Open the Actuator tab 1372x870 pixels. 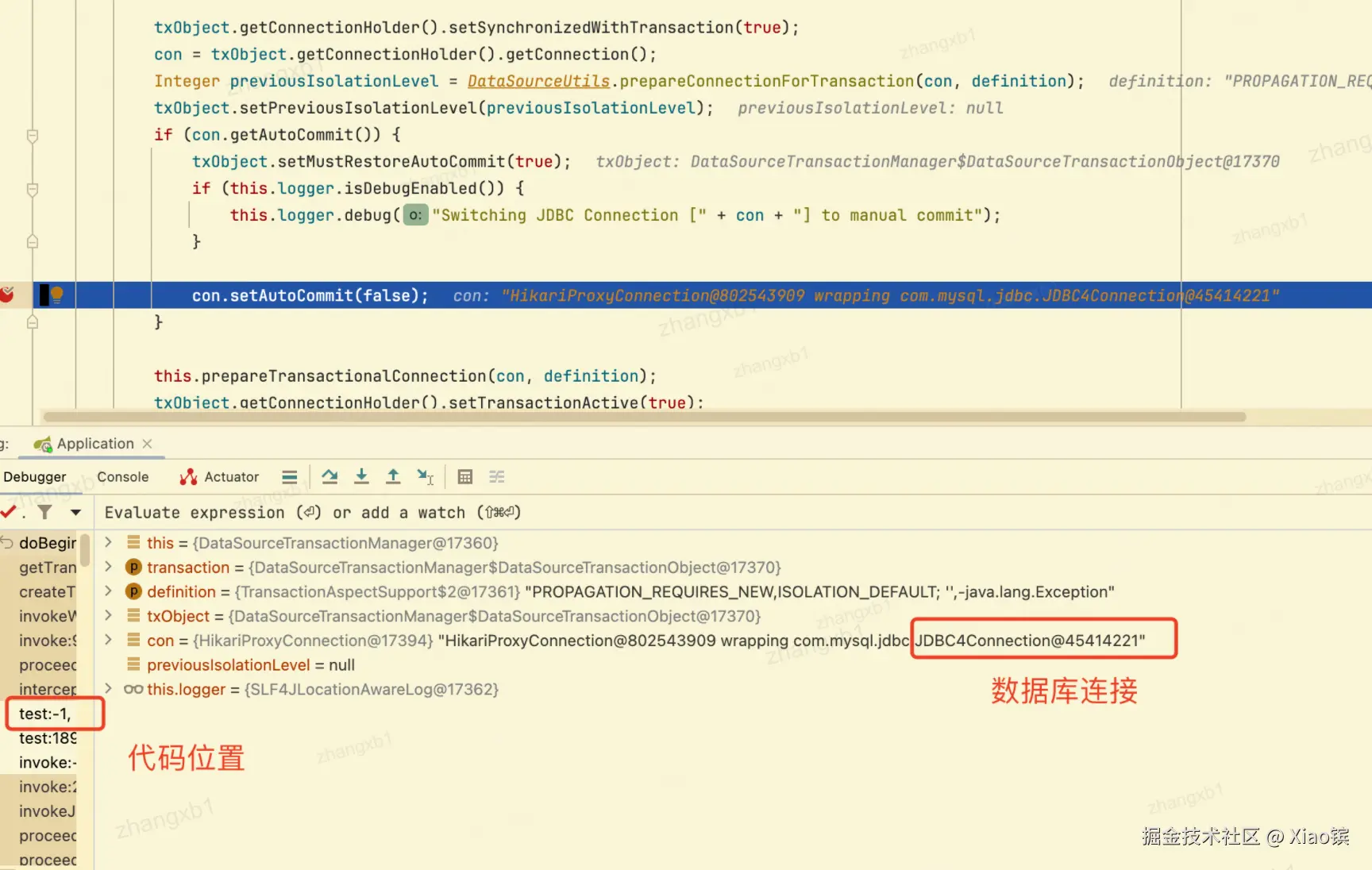(x=220, y=477)
